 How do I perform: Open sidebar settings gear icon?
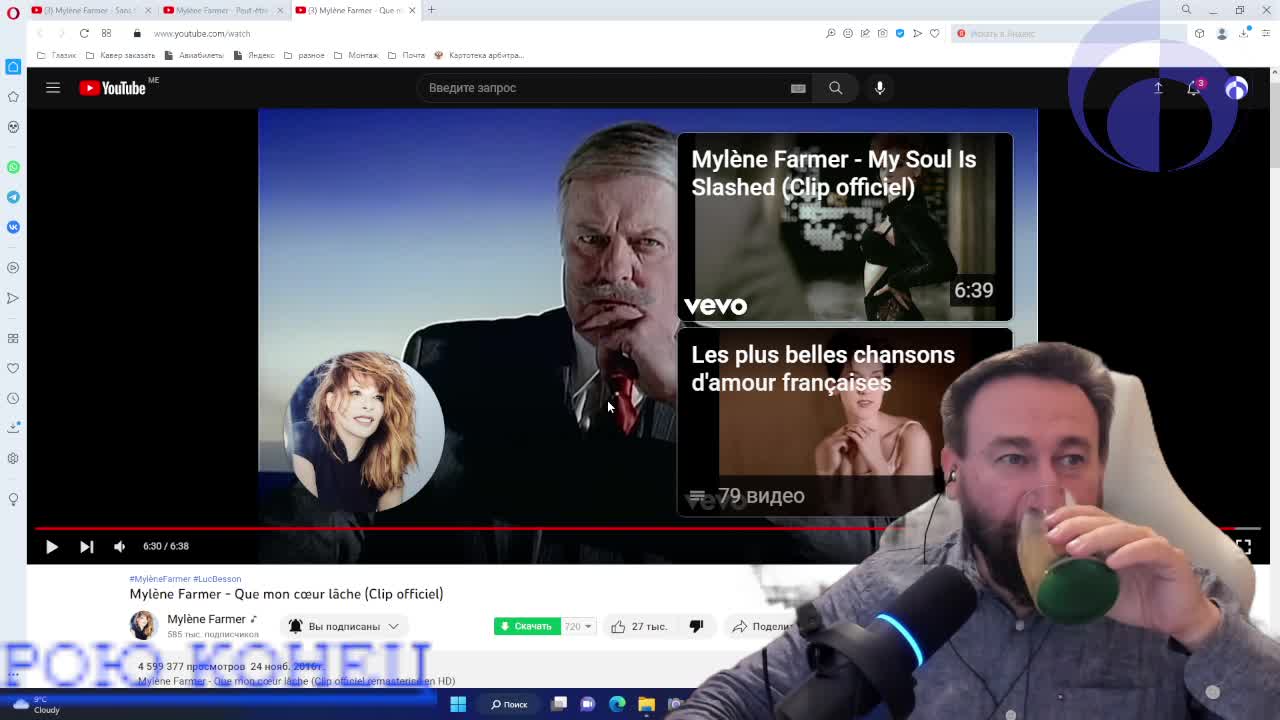[13, 458]
